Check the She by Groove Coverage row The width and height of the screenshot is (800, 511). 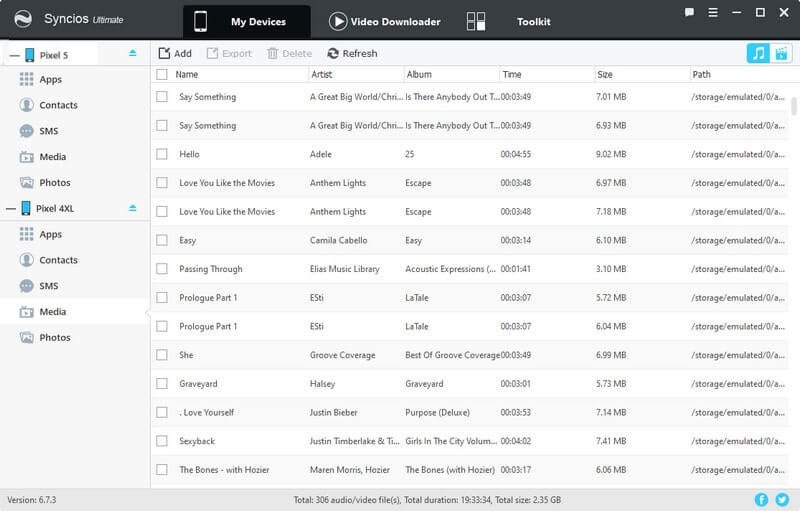tap(162, 355)
